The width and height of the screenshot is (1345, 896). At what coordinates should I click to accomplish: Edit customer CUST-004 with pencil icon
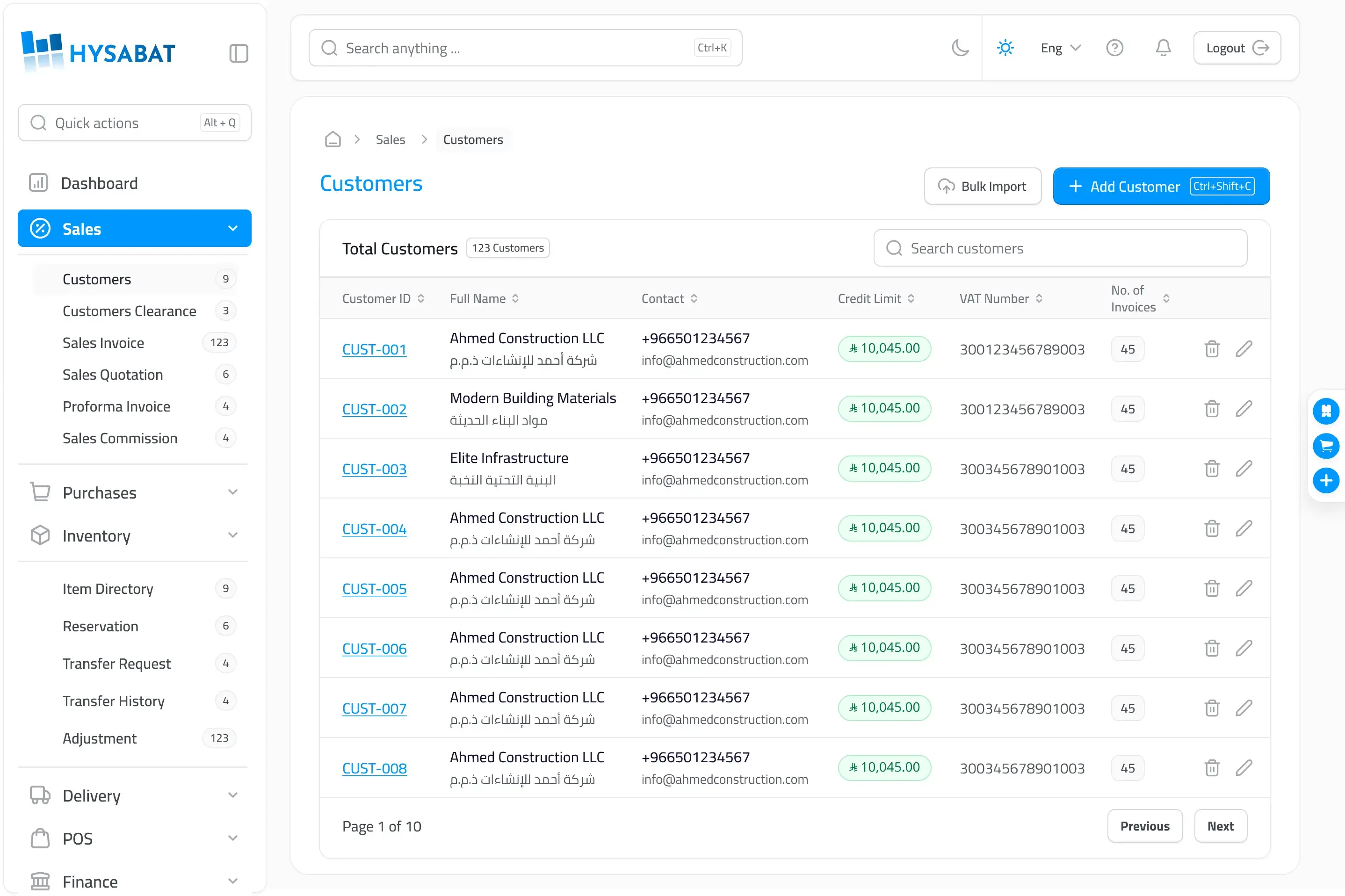pos(1244,528)
